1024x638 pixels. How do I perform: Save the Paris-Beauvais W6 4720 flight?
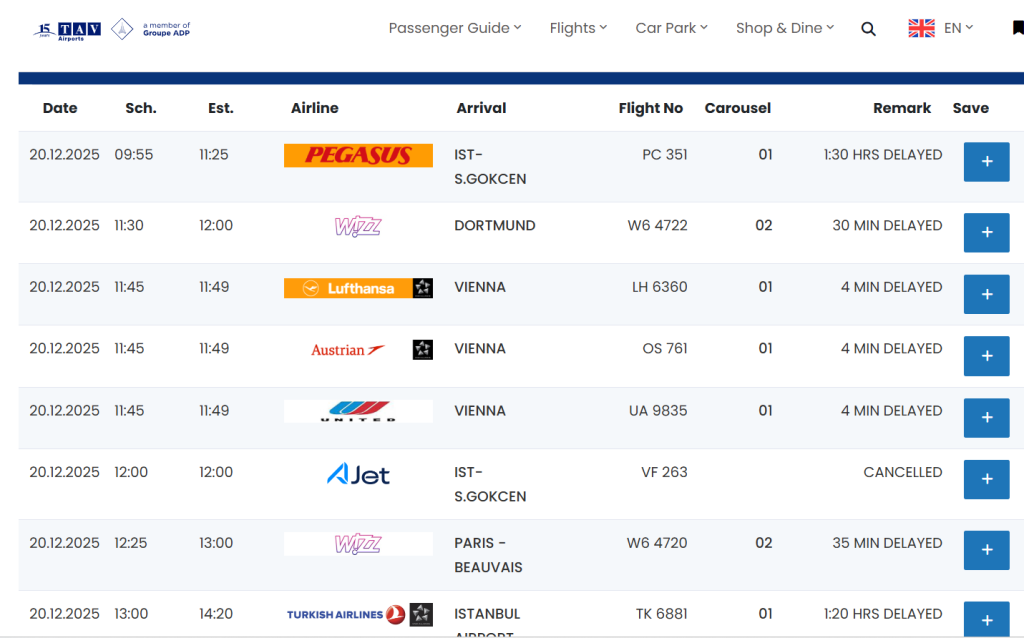[x=986, y=550]
